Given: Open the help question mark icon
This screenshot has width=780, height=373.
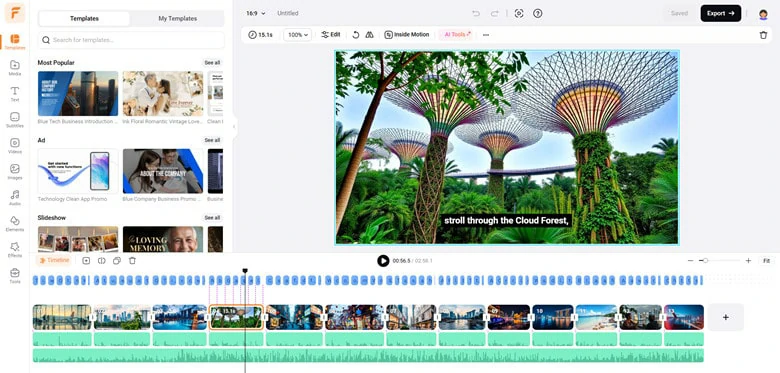Looking at the screenshot, I should pos(537,13).
